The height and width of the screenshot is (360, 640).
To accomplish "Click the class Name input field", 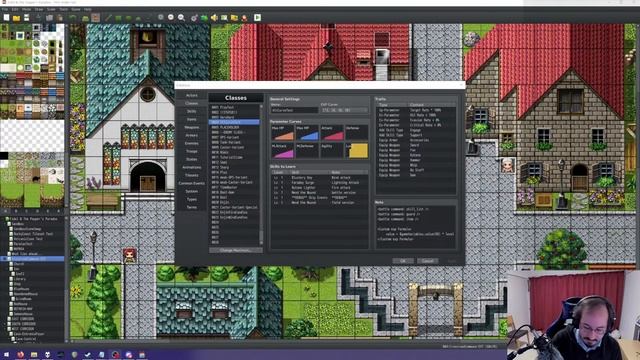I will coord(294,110).
